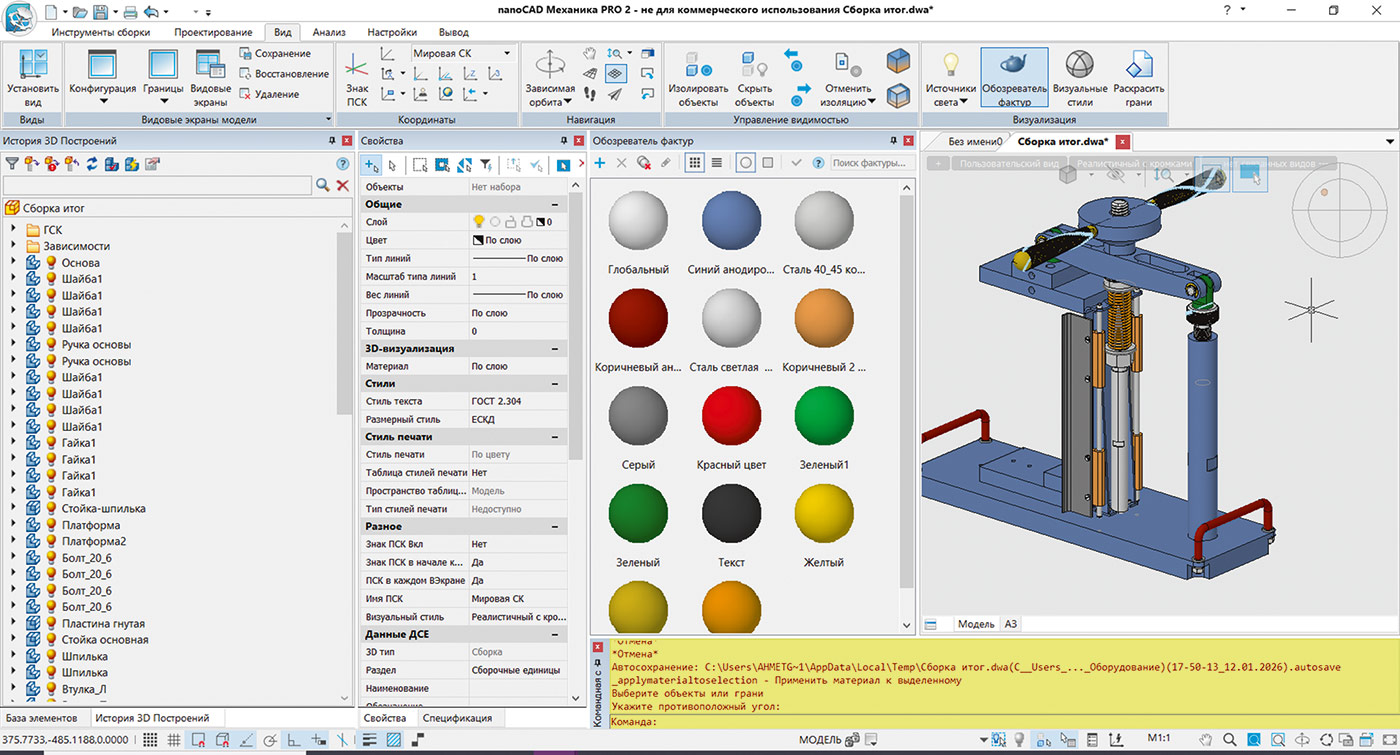This screenshot has width=1400, height=755.
Task: Click the blue help icon in Обозреватель фактур
Action: (x=818, y=163)
